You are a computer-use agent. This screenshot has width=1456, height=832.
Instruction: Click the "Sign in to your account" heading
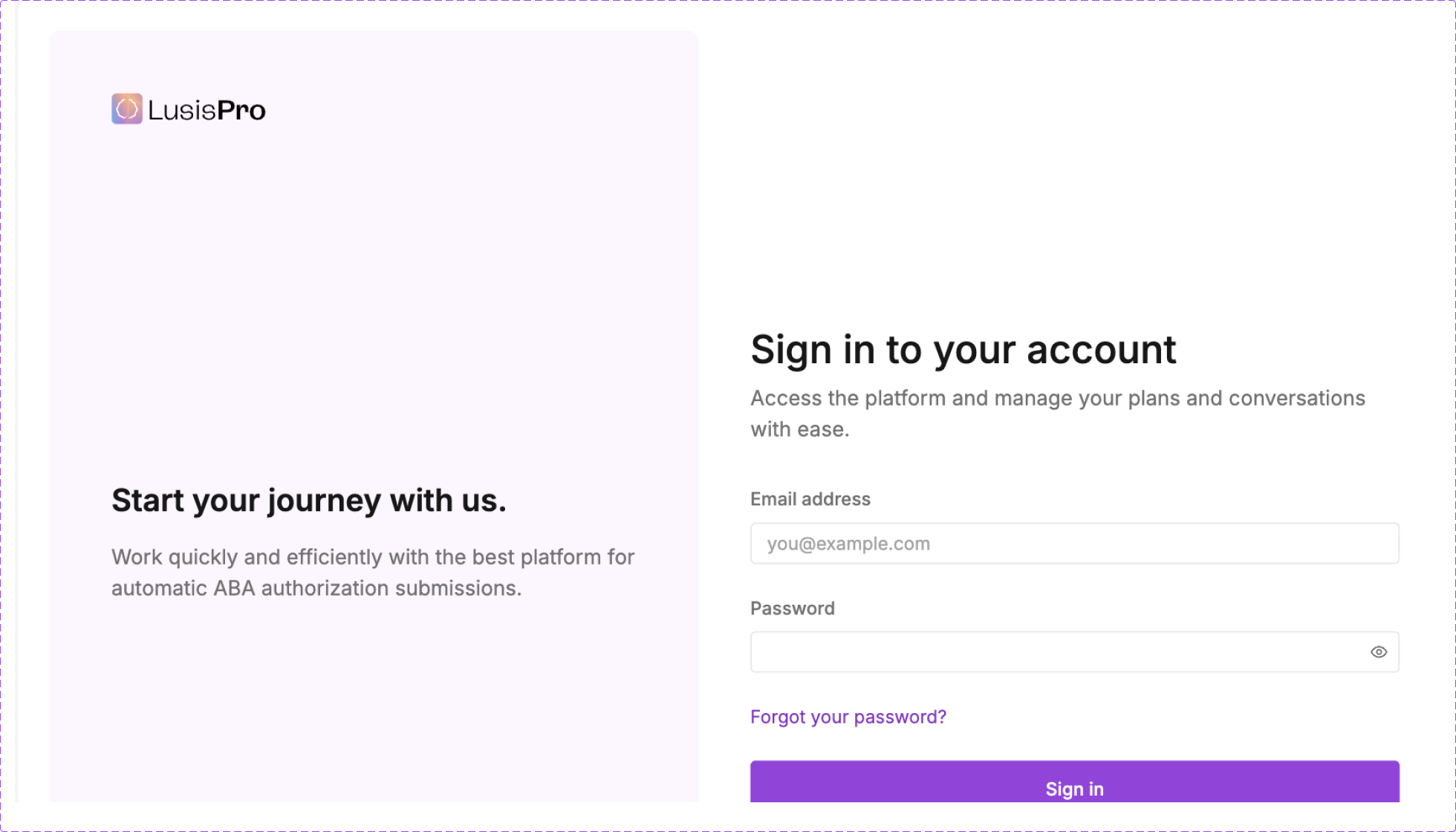coord(963,350)
